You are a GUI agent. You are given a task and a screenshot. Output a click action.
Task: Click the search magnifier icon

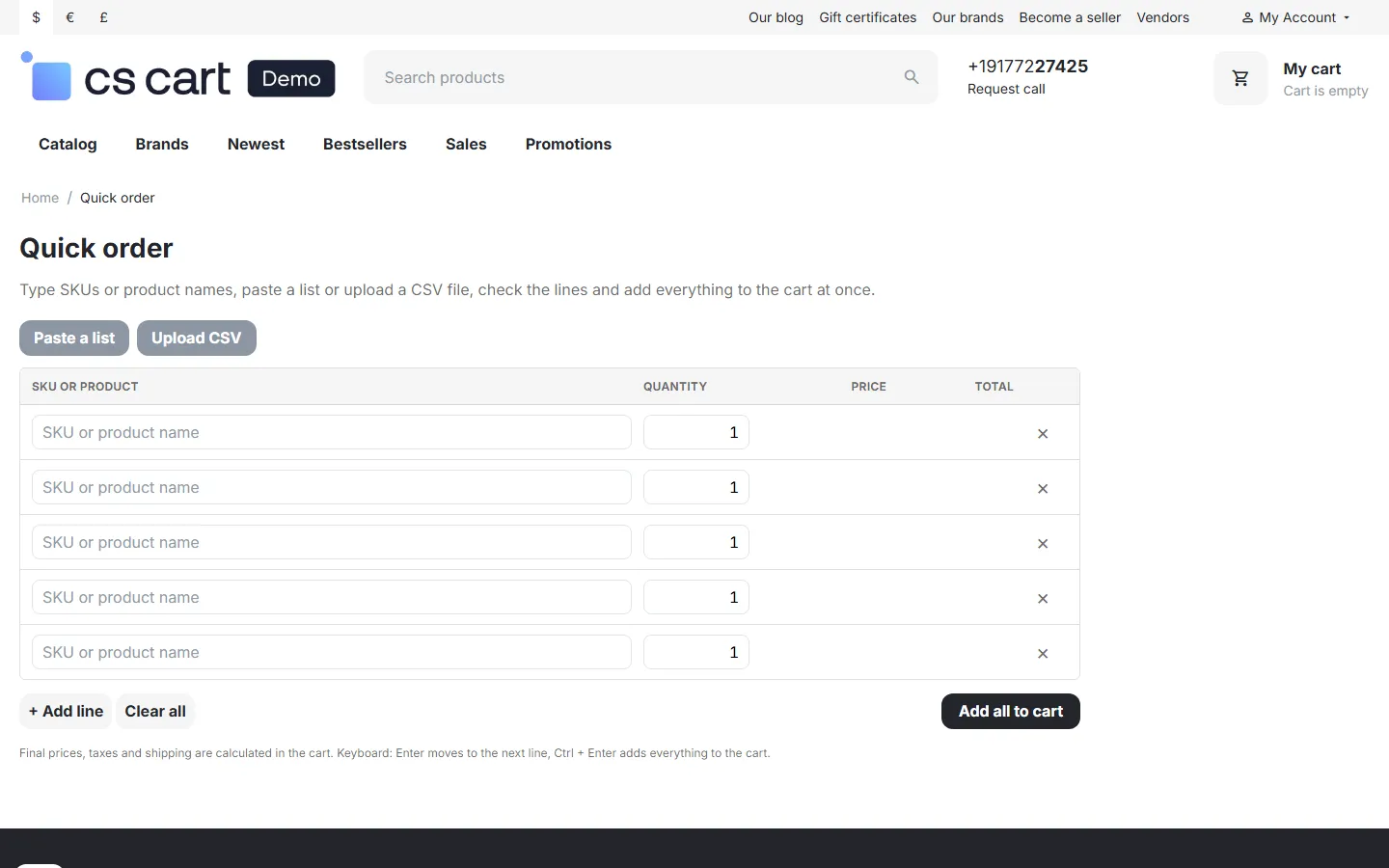point(912,77)
